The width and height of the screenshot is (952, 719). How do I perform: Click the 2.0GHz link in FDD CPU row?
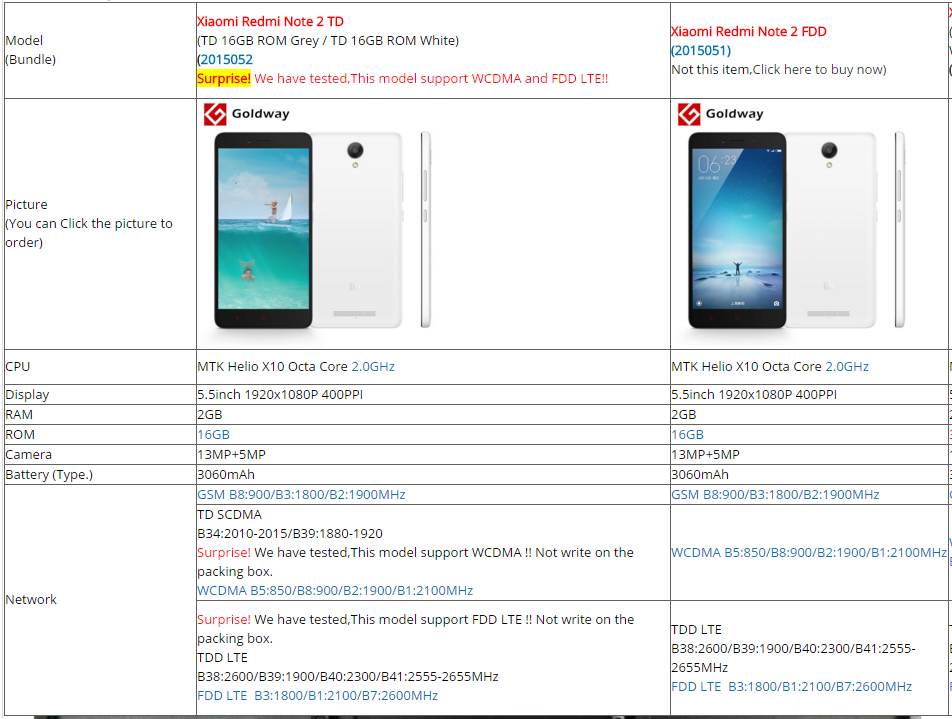[847, 367]
